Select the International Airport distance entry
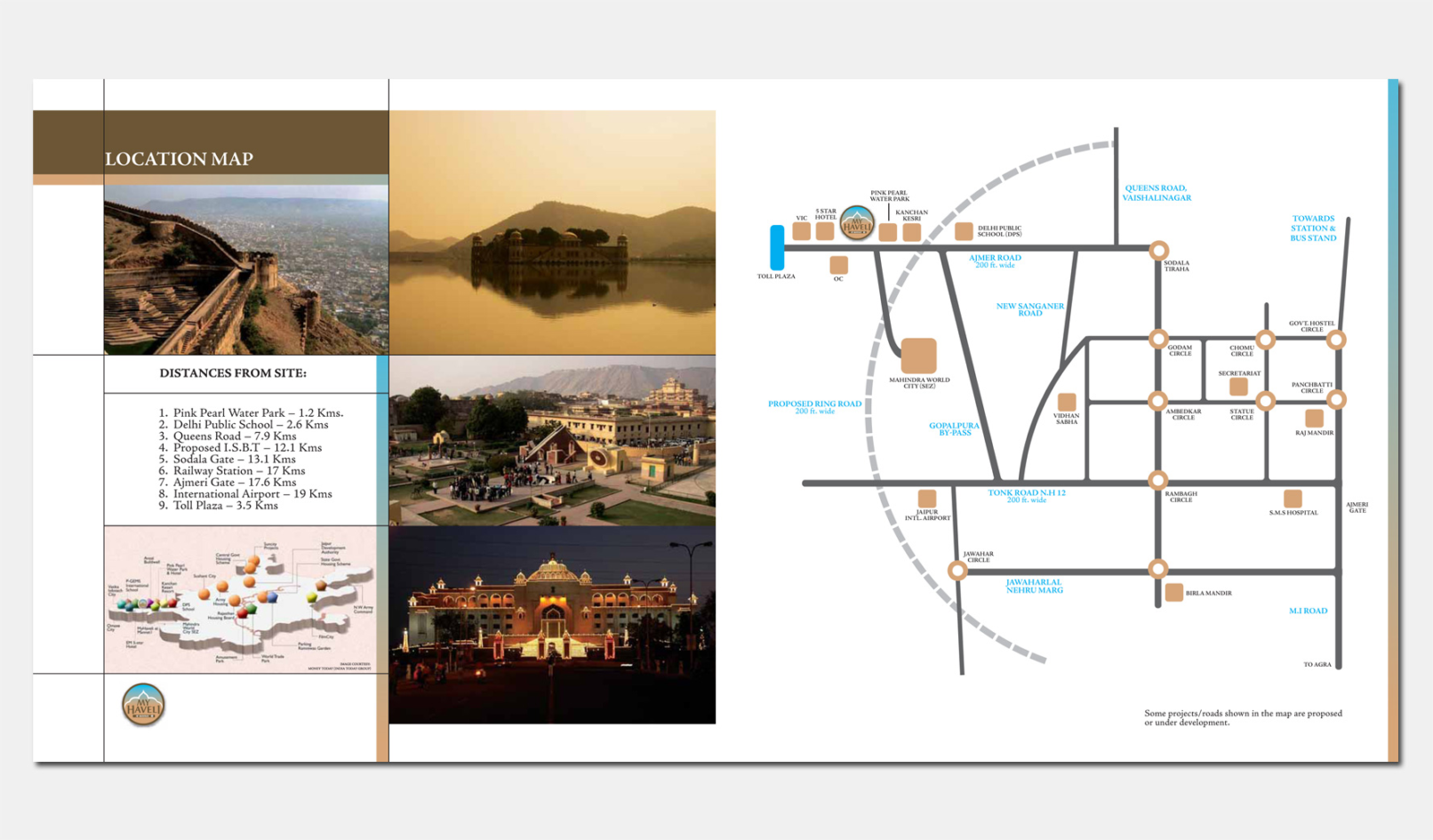Viewport: 1433px width, 840px height. [252, 494]
